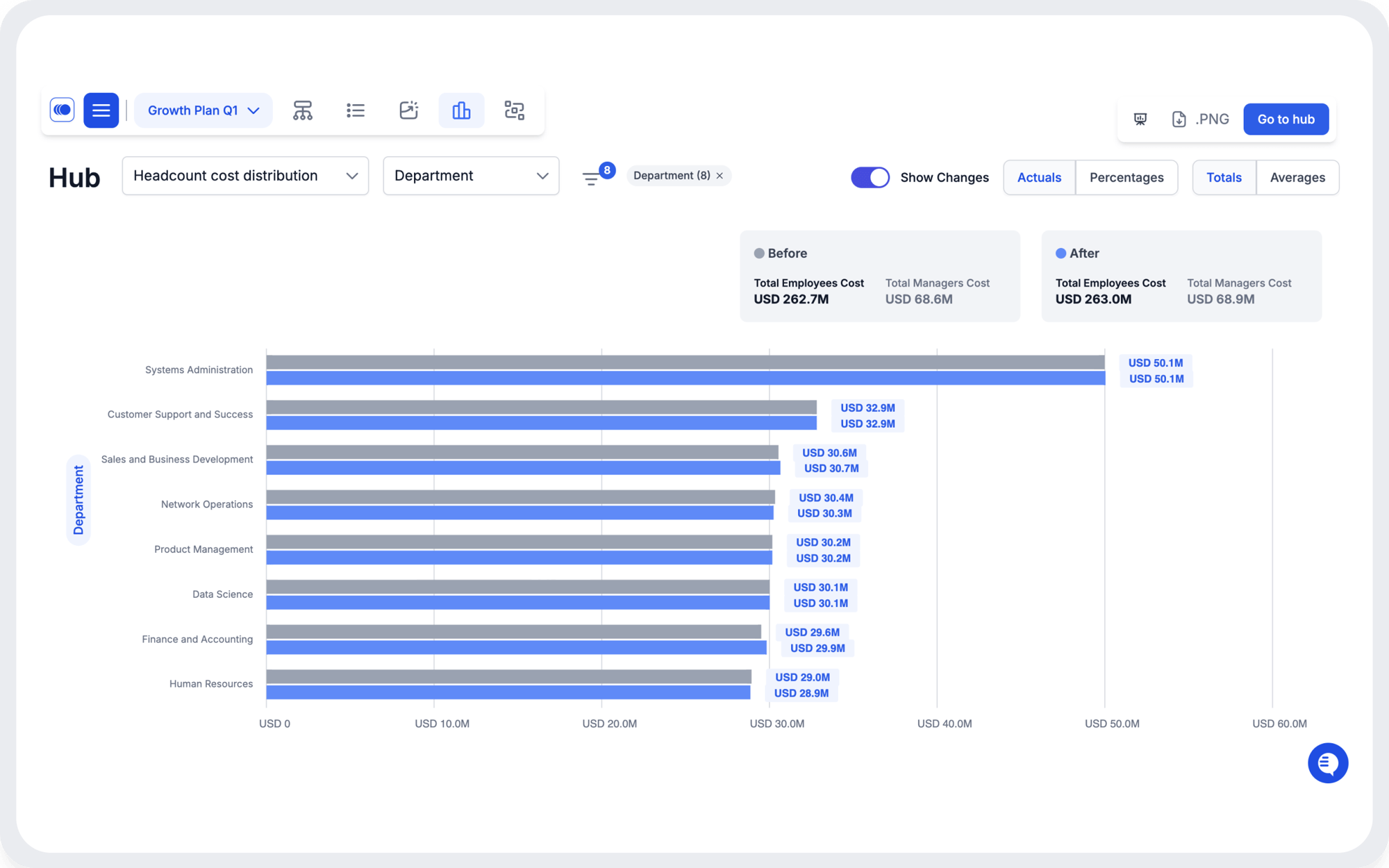Click the USD 30.4M value label
This screenshot has width=1389, height=868.
(x=826, y=498)
